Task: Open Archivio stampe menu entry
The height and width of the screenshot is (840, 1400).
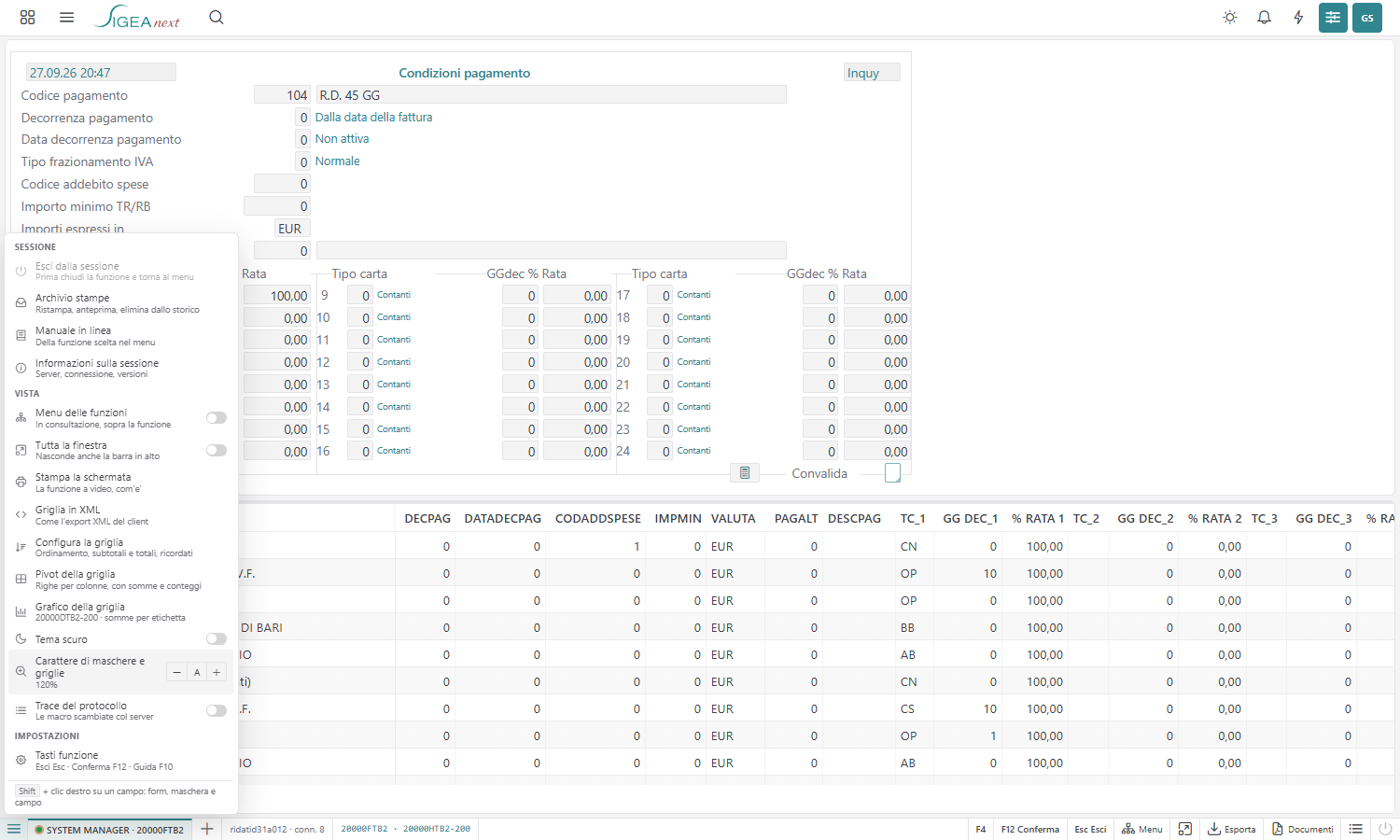Action: [x=121, y=303]
